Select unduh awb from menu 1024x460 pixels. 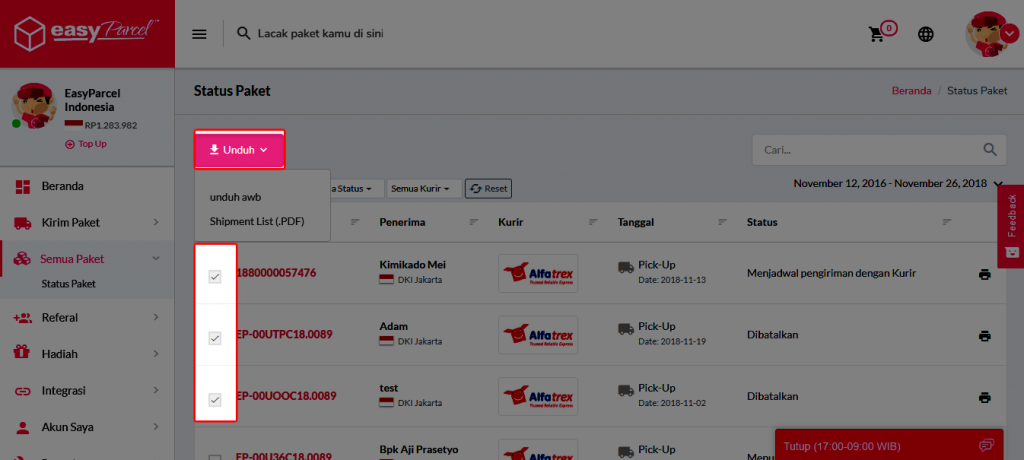(235, 197)
